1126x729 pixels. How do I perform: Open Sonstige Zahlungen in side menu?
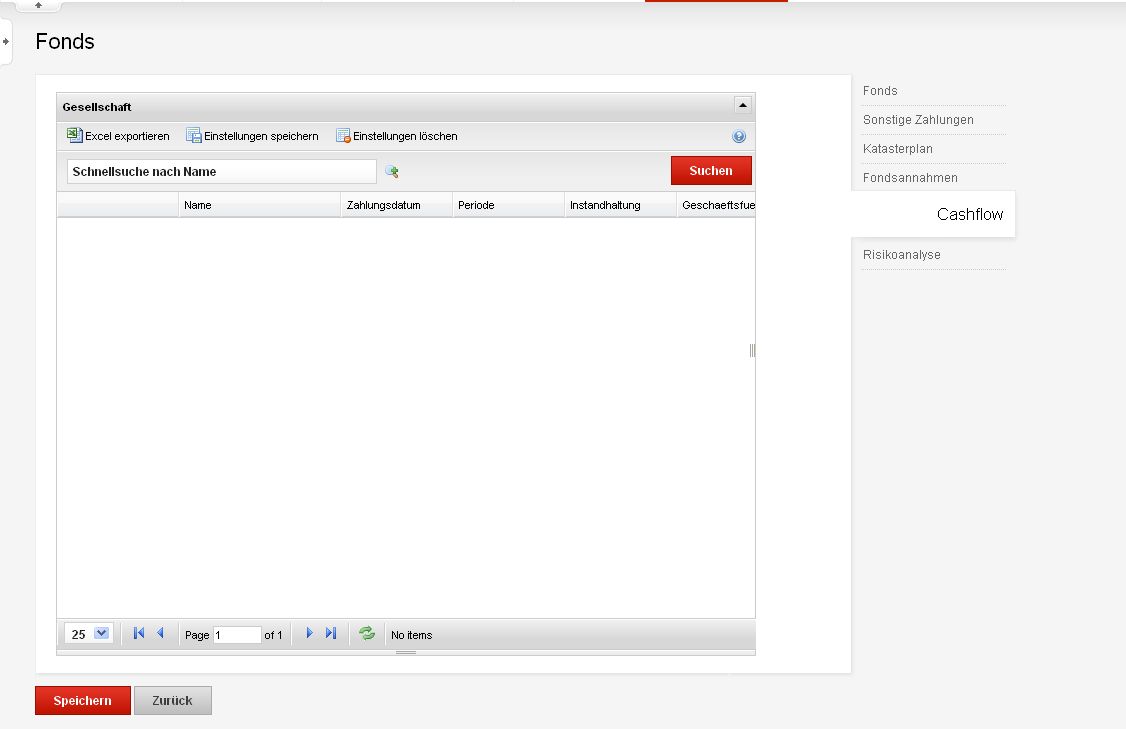(918, 120)
